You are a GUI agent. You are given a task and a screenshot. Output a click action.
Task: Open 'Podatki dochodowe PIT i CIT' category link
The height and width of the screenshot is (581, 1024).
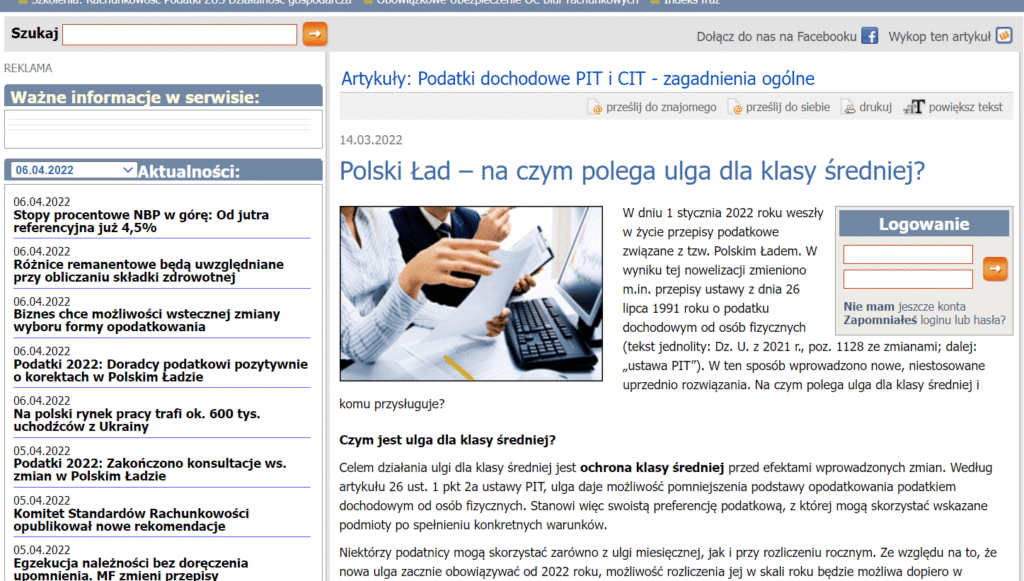pos(577,79)
